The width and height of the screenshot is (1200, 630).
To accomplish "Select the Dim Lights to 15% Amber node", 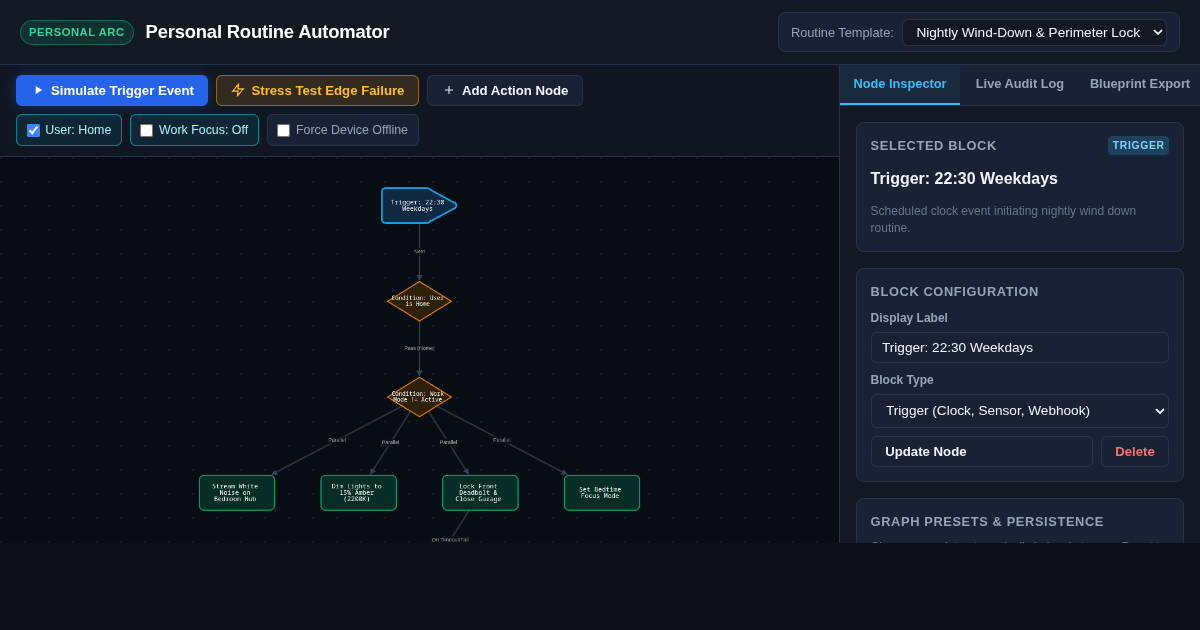I will [x=358, y=493].
